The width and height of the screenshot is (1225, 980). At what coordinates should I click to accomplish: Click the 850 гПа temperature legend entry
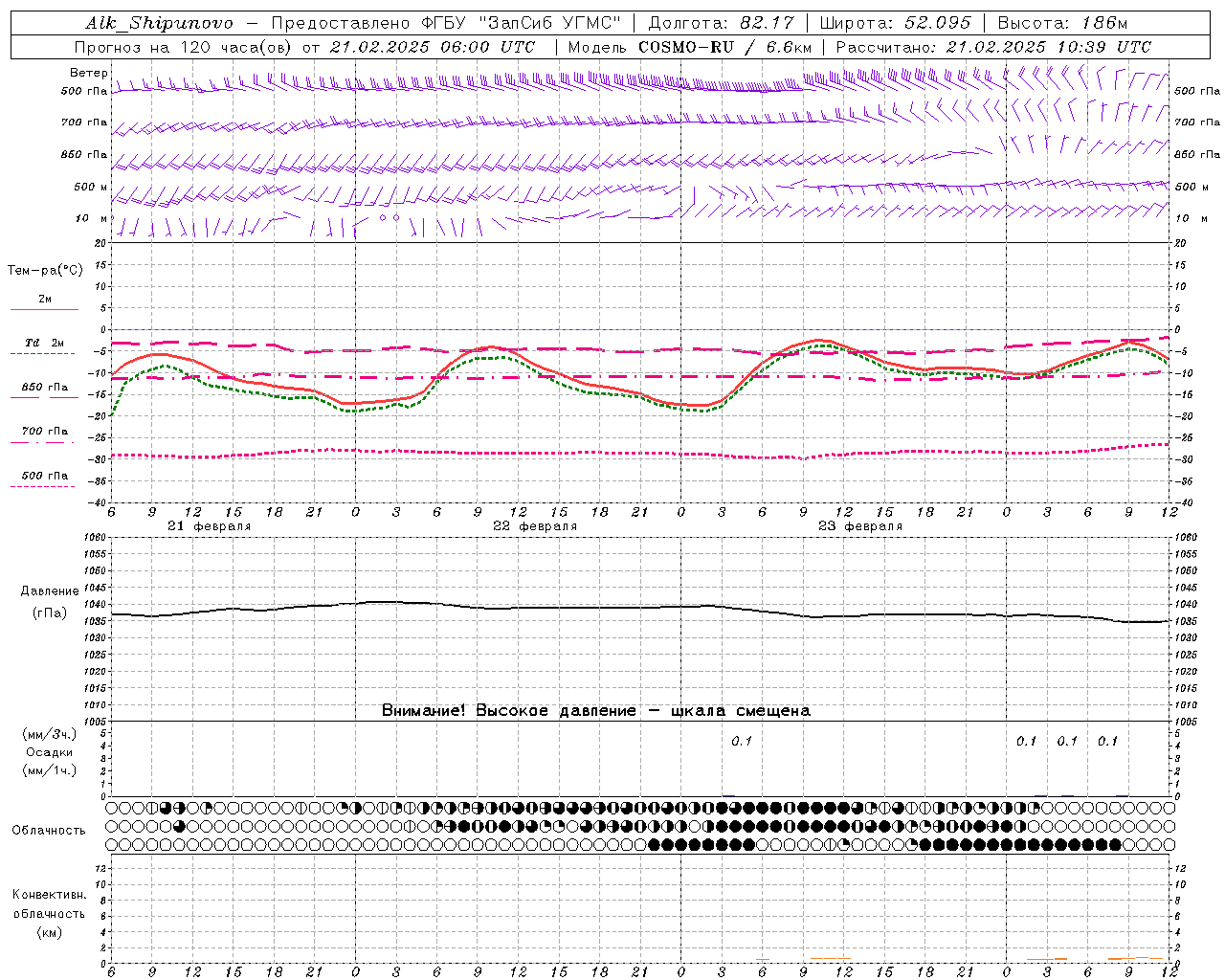point(44,388)
